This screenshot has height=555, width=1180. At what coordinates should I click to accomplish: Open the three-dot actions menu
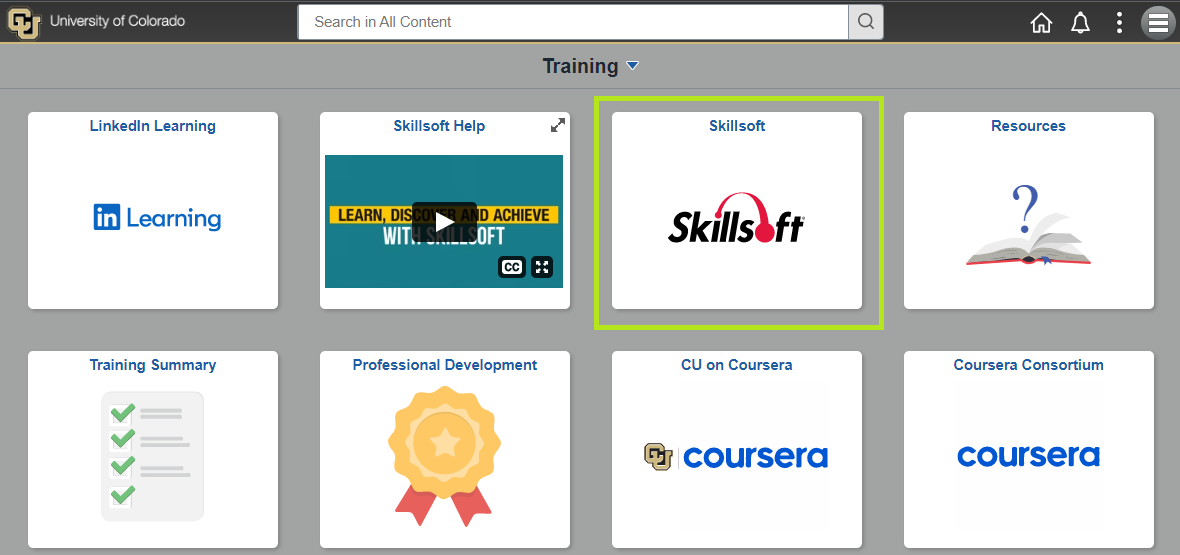coord(1119,23)
